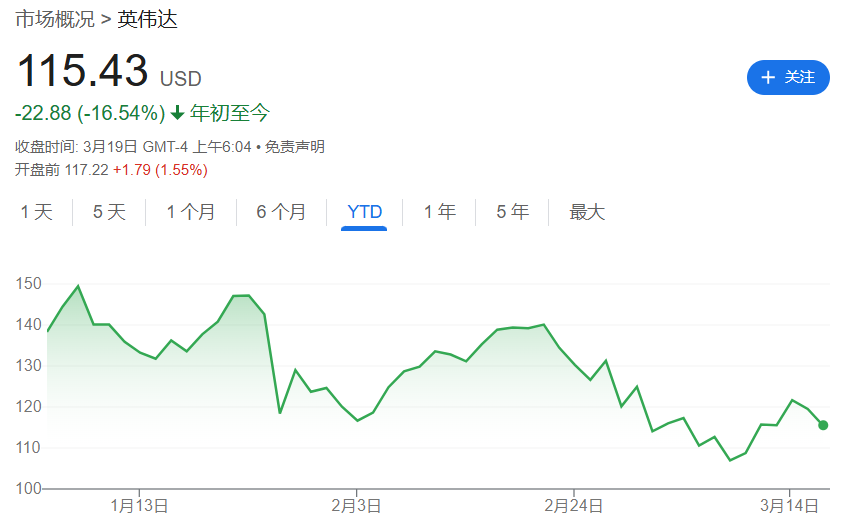Select the 1 天 time range tab
Viewport: 863px width, 529px height.
36,212
